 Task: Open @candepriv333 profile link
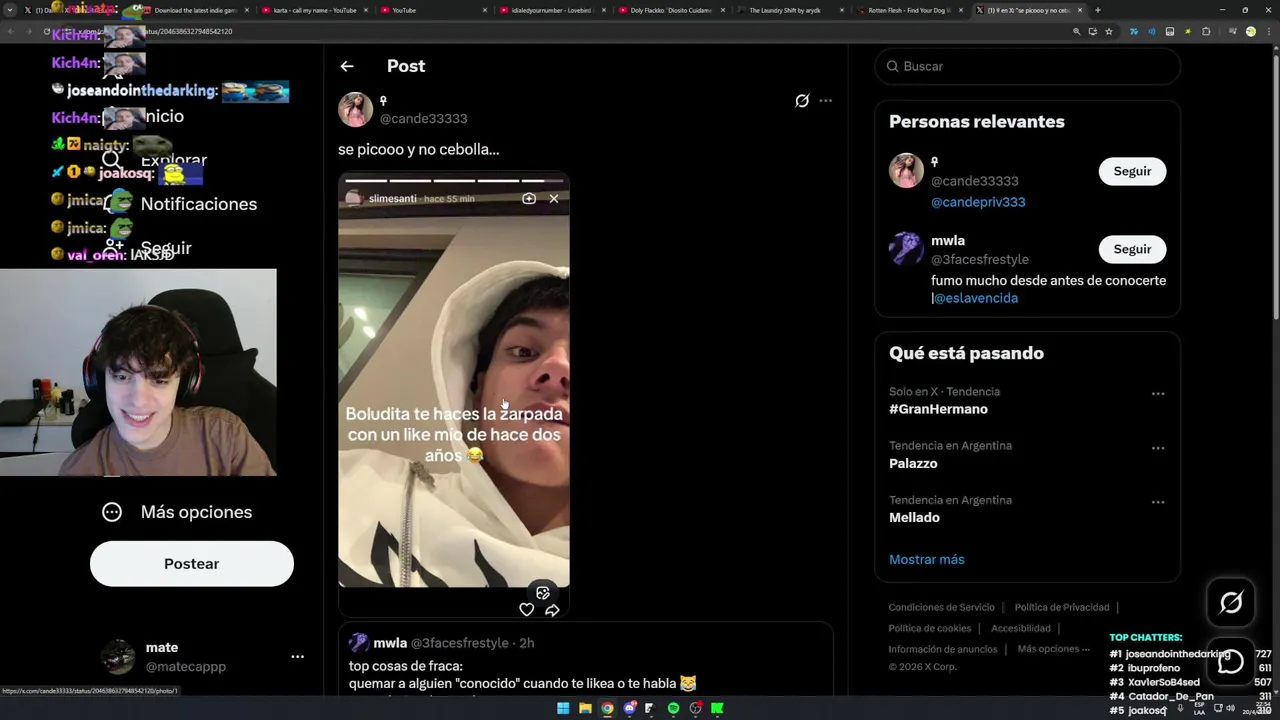click(x=978, y=202)
